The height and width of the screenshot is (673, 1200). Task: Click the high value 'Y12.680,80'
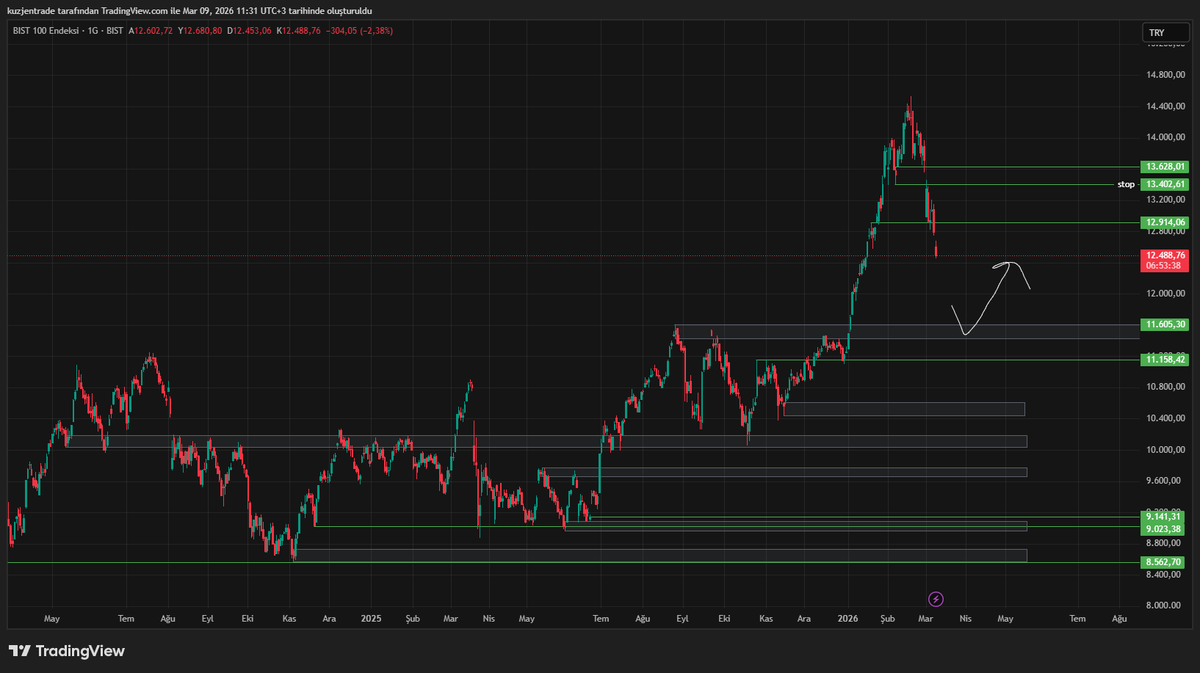[200, 31]
